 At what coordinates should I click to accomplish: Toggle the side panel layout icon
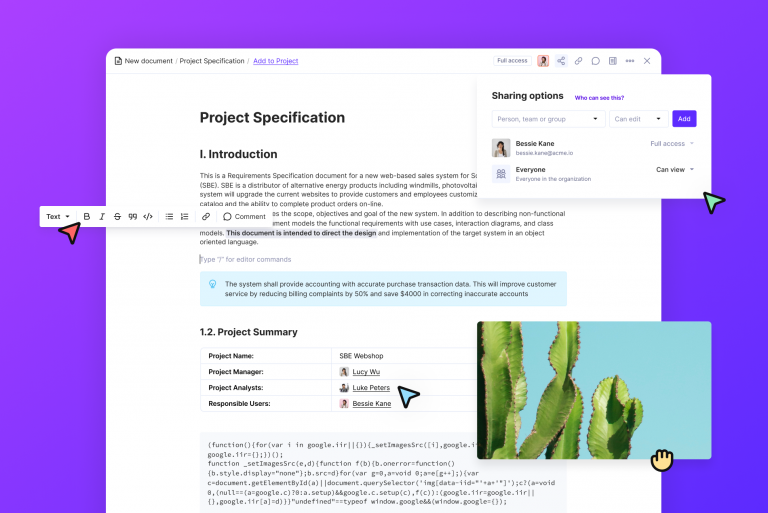tap(613, 61)
